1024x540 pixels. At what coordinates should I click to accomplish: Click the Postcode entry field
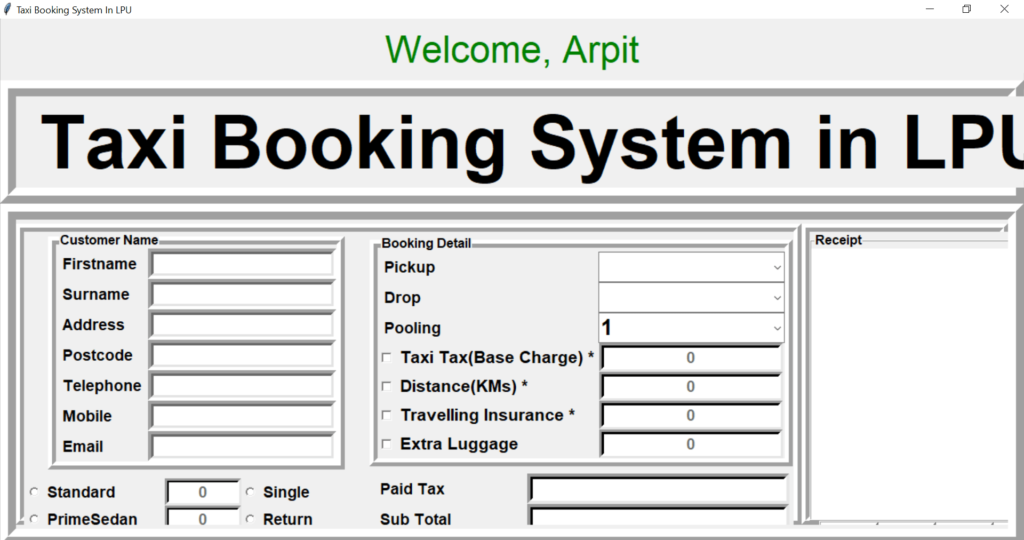pyautogui.click(x=242, y=356)
